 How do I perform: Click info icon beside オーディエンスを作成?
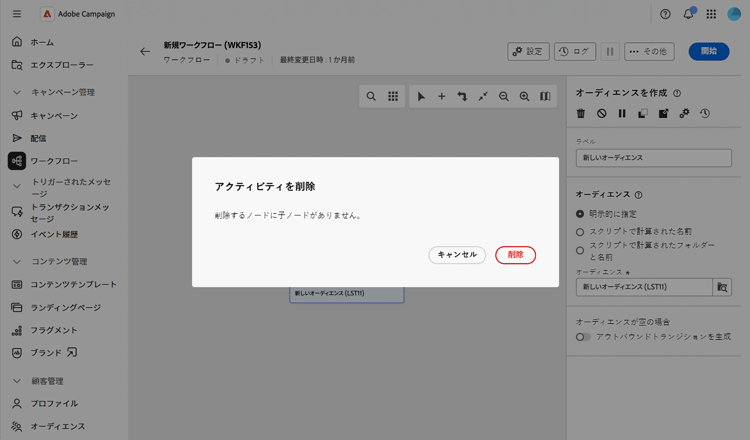click(677, 93)
